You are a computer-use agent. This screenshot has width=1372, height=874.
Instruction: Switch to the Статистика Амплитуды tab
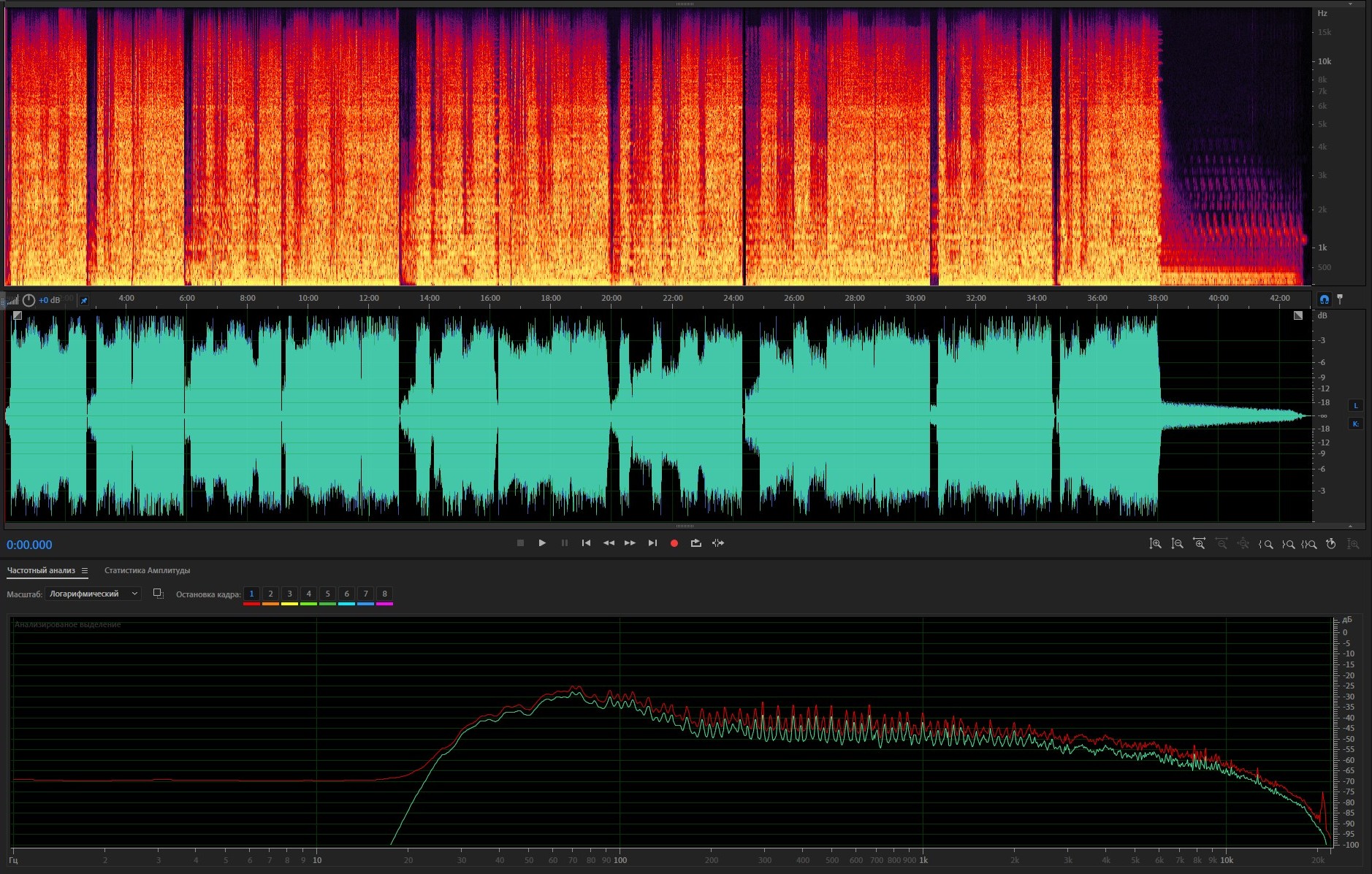pos(147,571)
